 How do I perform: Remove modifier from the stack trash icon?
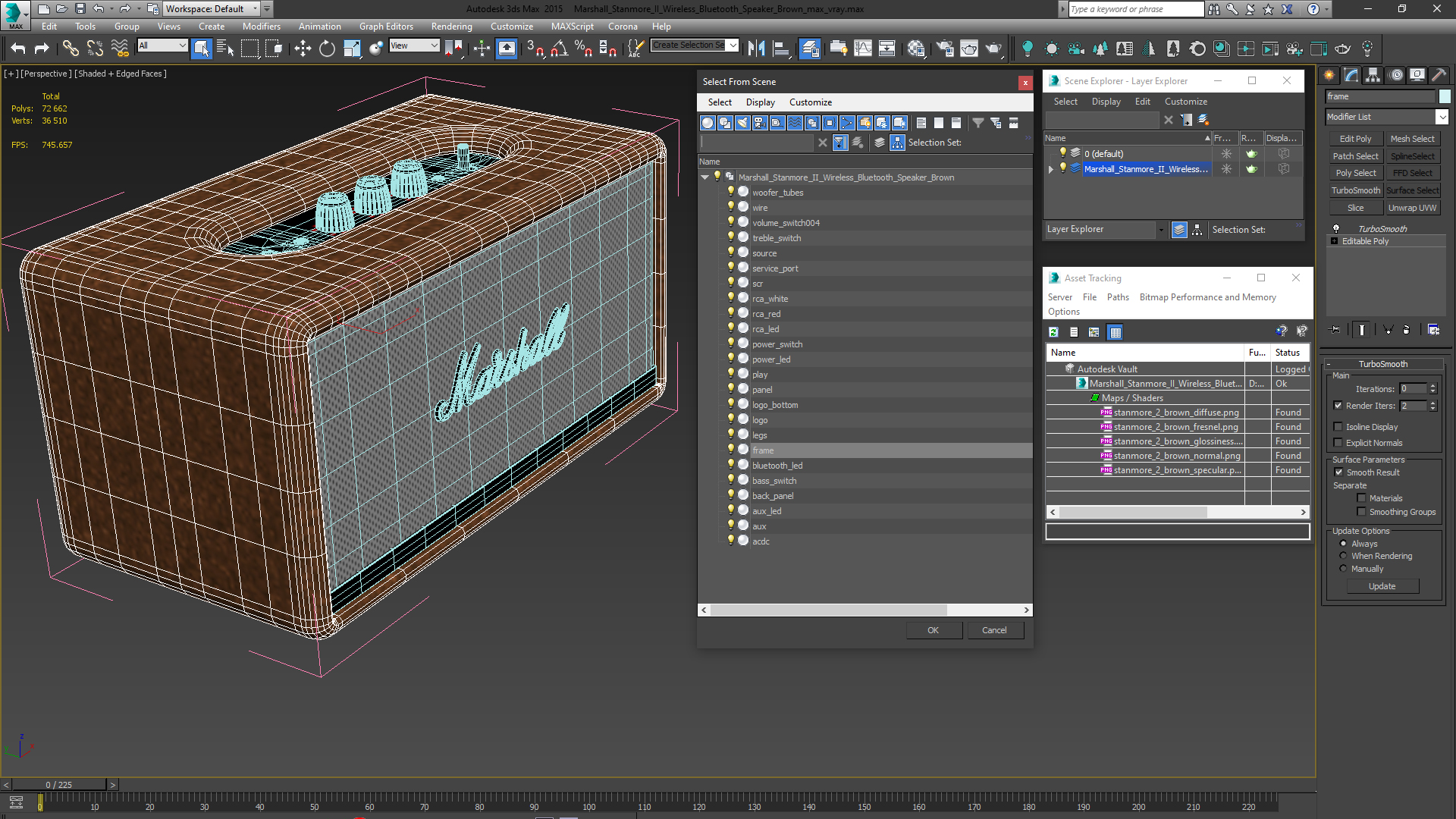point(1407,330)
